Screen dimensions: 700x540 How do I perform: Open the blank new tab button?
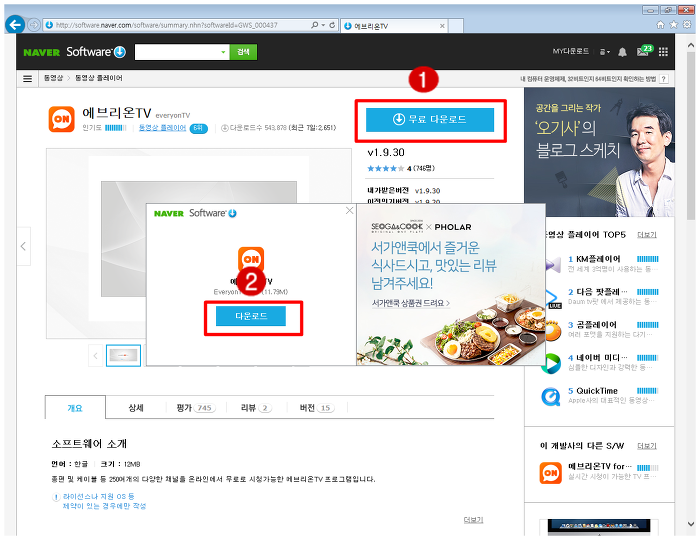455,26
